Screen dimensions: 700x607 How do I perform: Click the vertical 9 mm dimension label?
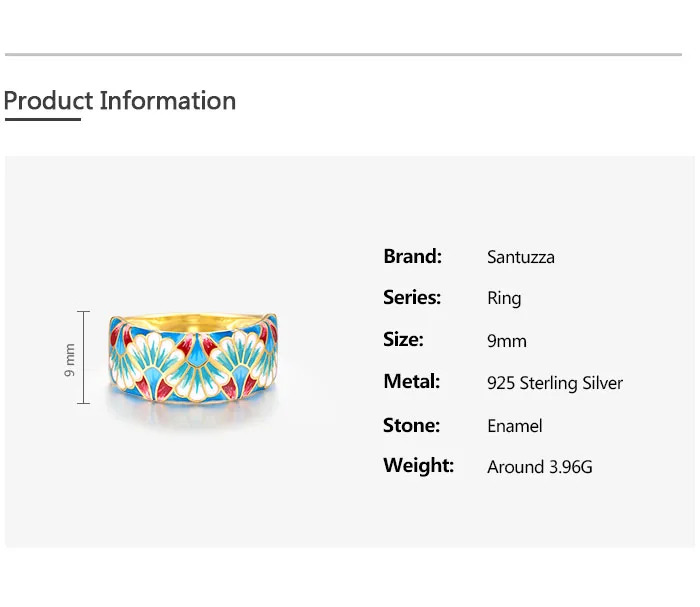(70, 359)
